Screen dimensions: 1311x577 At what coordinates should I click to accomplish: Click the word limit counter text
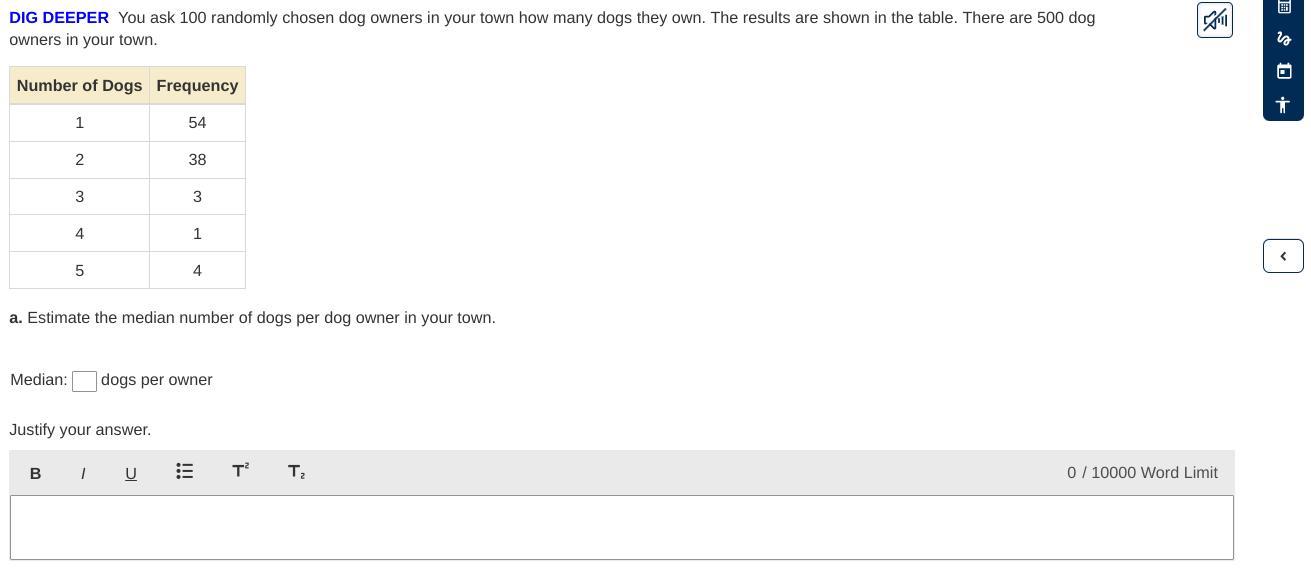point(1142,473)
